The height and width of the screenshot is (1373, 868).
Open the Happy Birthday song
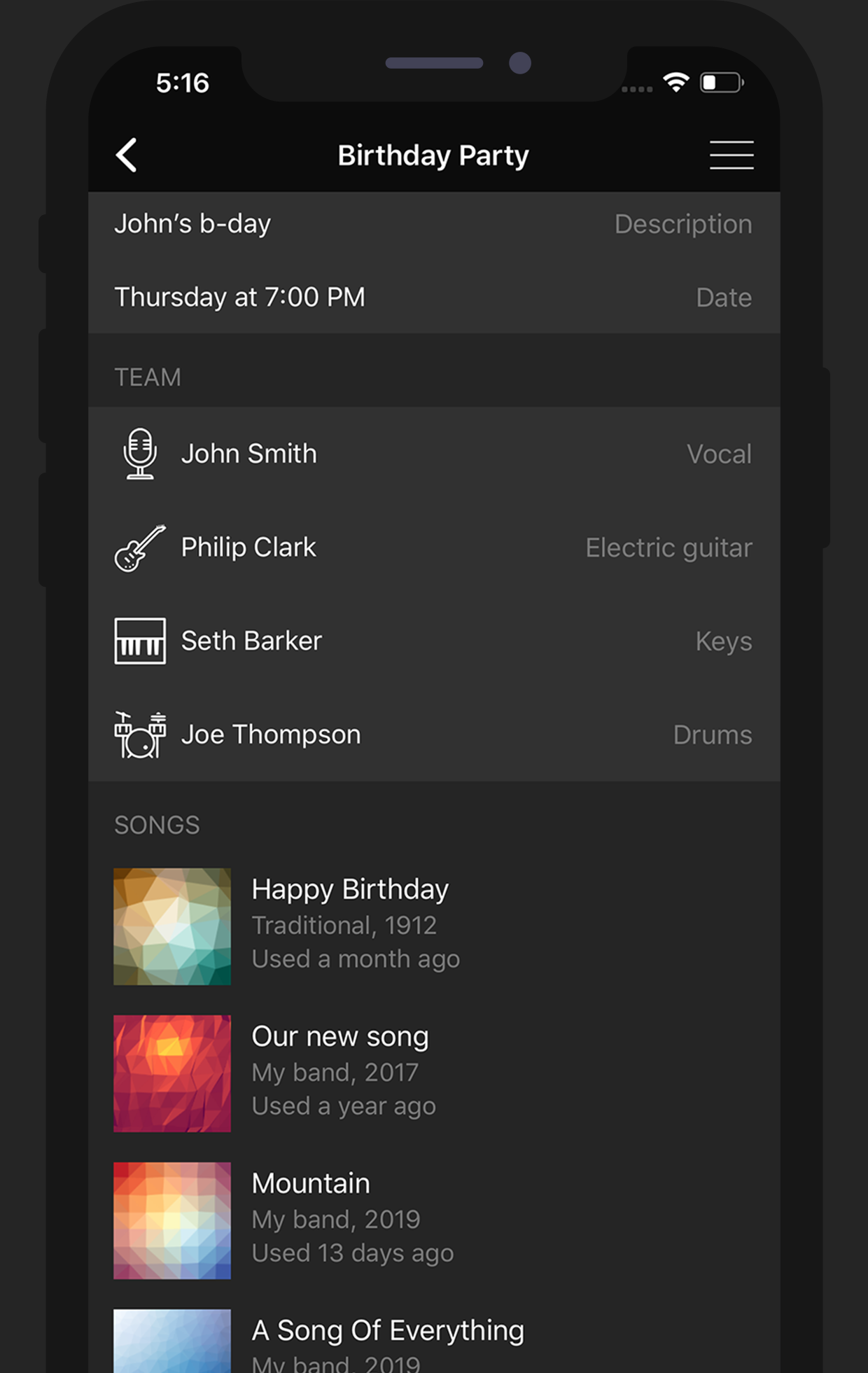point(434,926)
